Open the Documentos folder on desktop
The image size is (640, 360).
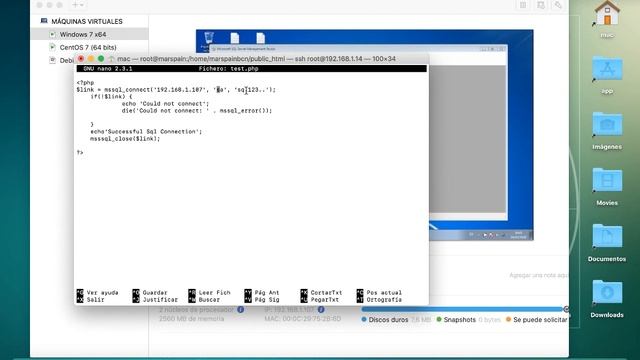(x=607, y=242)
